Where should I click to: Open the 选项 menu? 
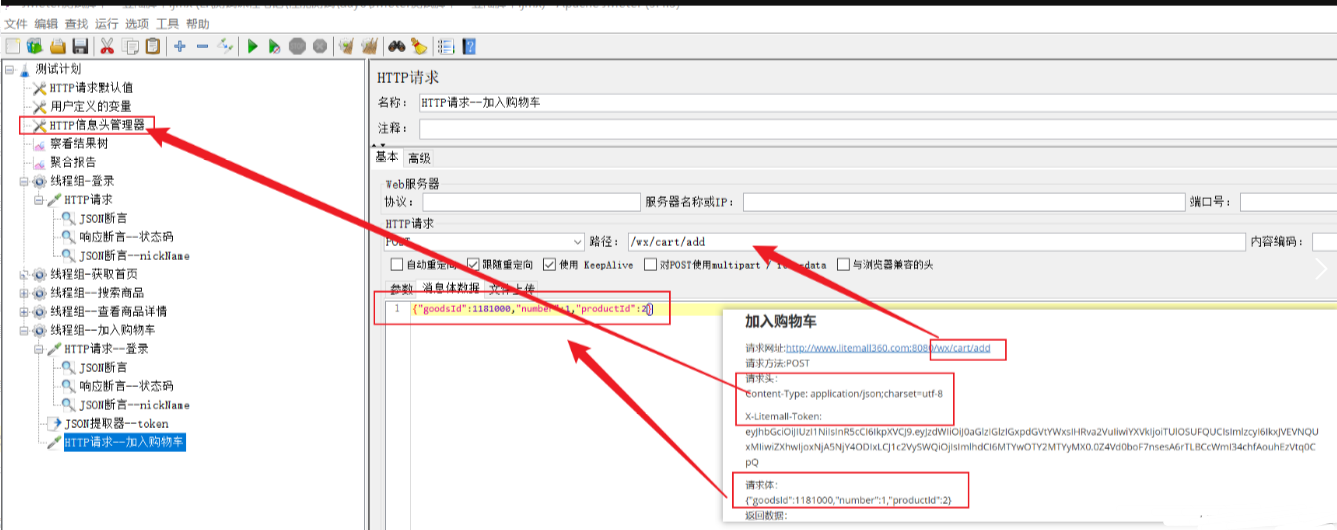137,23
